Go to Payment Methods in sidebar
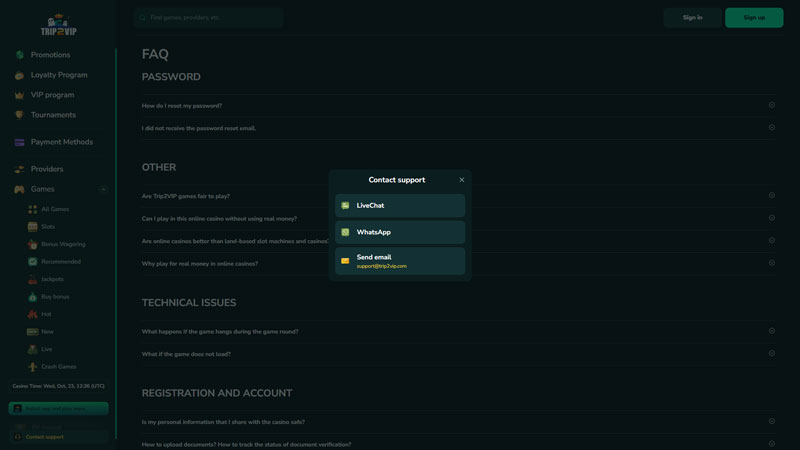 [x=61, y=142]
